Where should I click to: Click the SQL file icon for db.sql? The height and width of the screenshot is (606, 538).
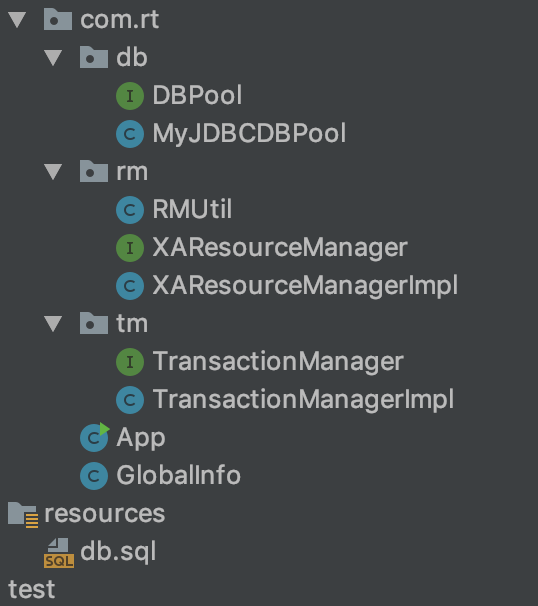click(x=59, y=553)
